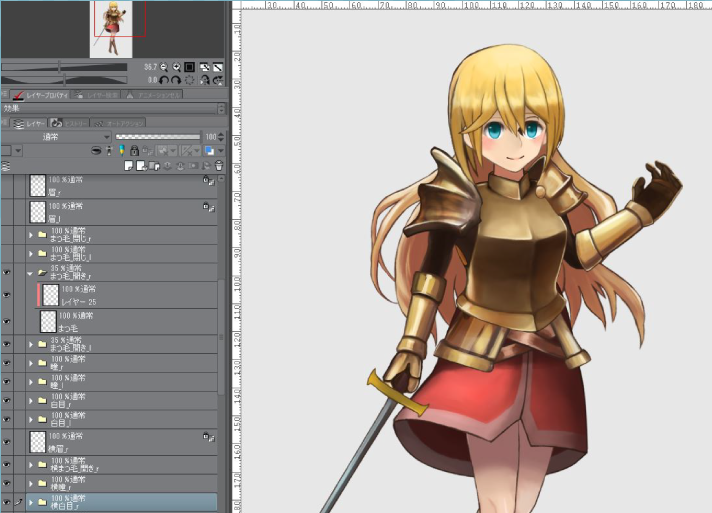This screenshot has width=712, height=513.
Task: Click the lock transparent pixels icon
Action: pos(148,150)
